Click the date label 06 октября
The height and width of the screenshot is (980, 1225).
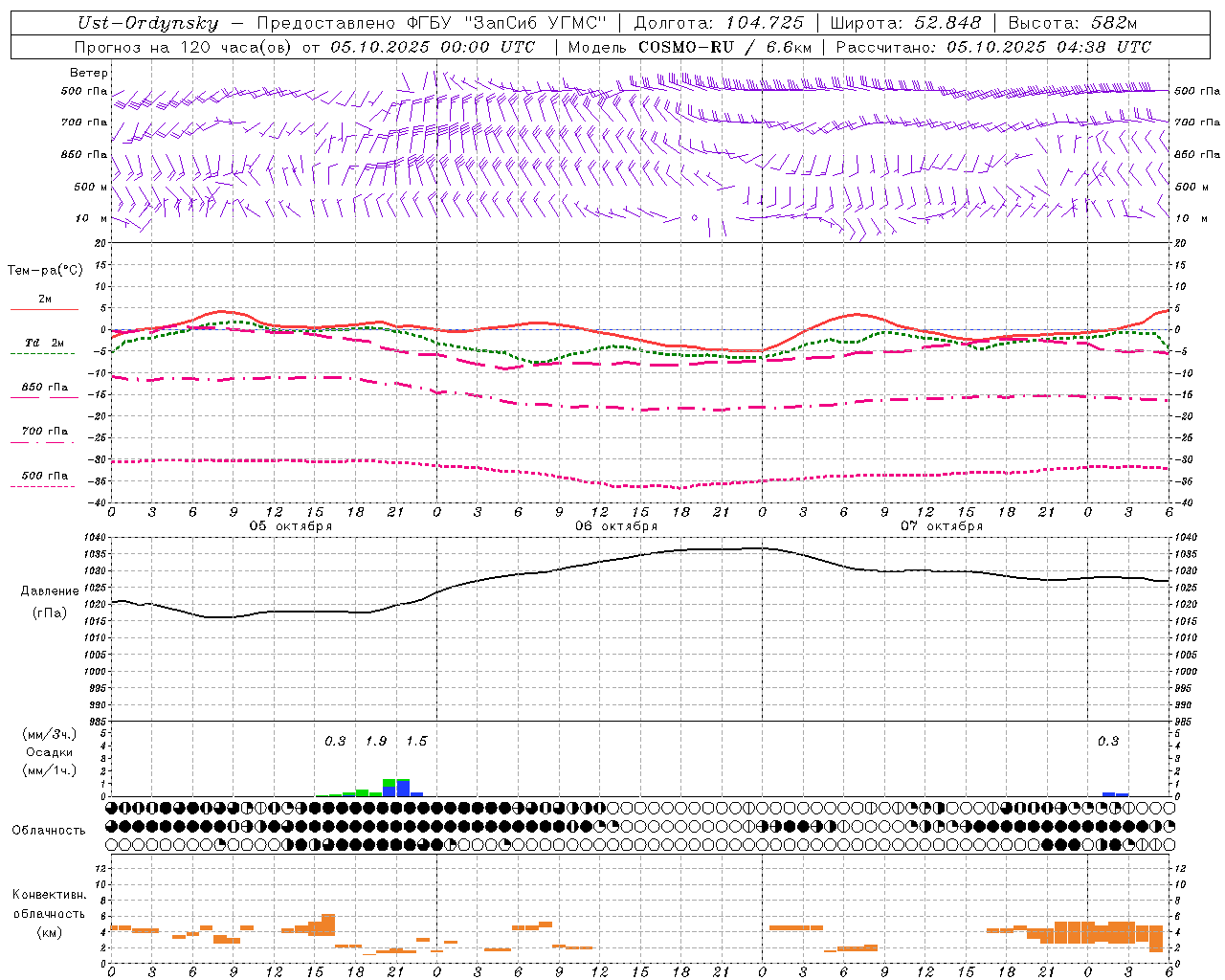point(616,525)
